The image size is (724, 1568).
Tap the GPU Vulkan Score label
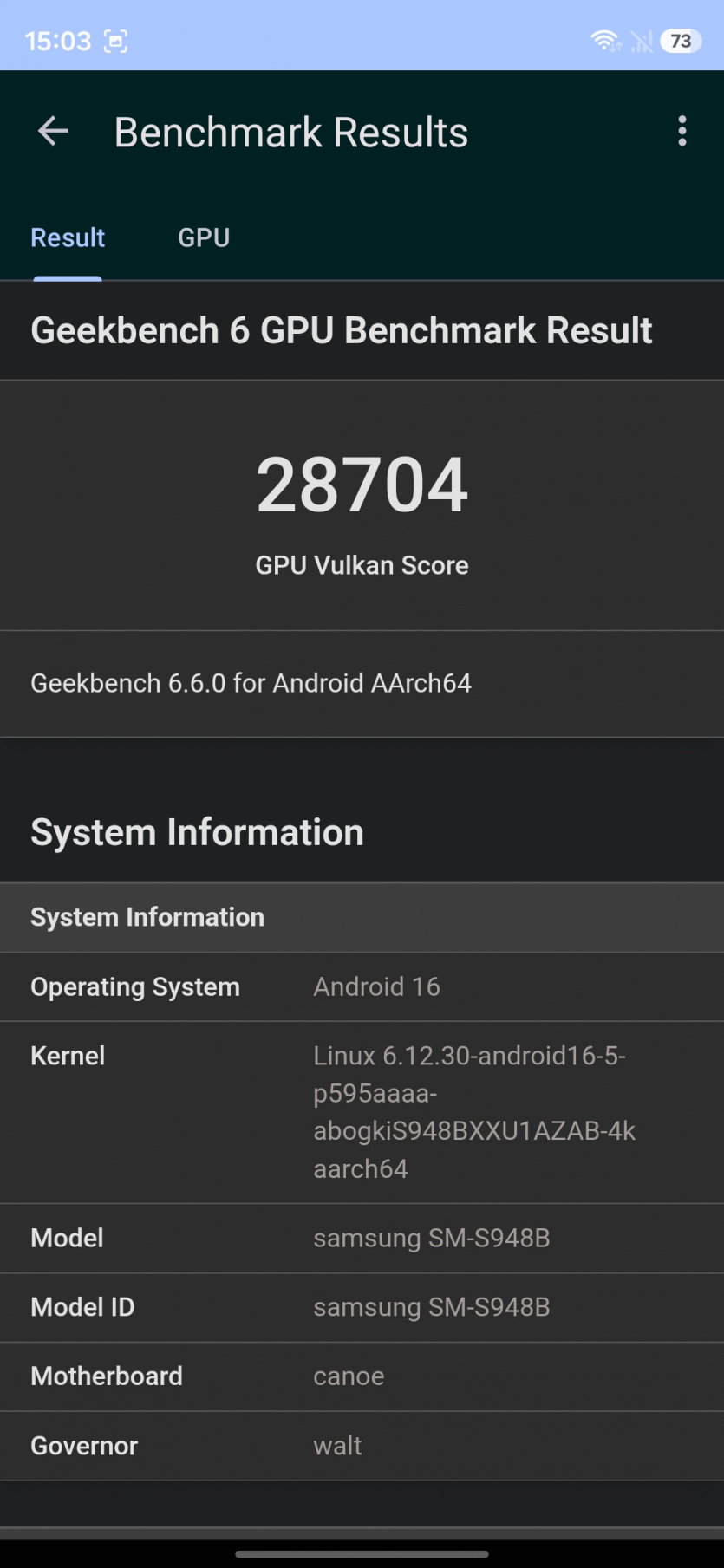[x=362, y=565]
